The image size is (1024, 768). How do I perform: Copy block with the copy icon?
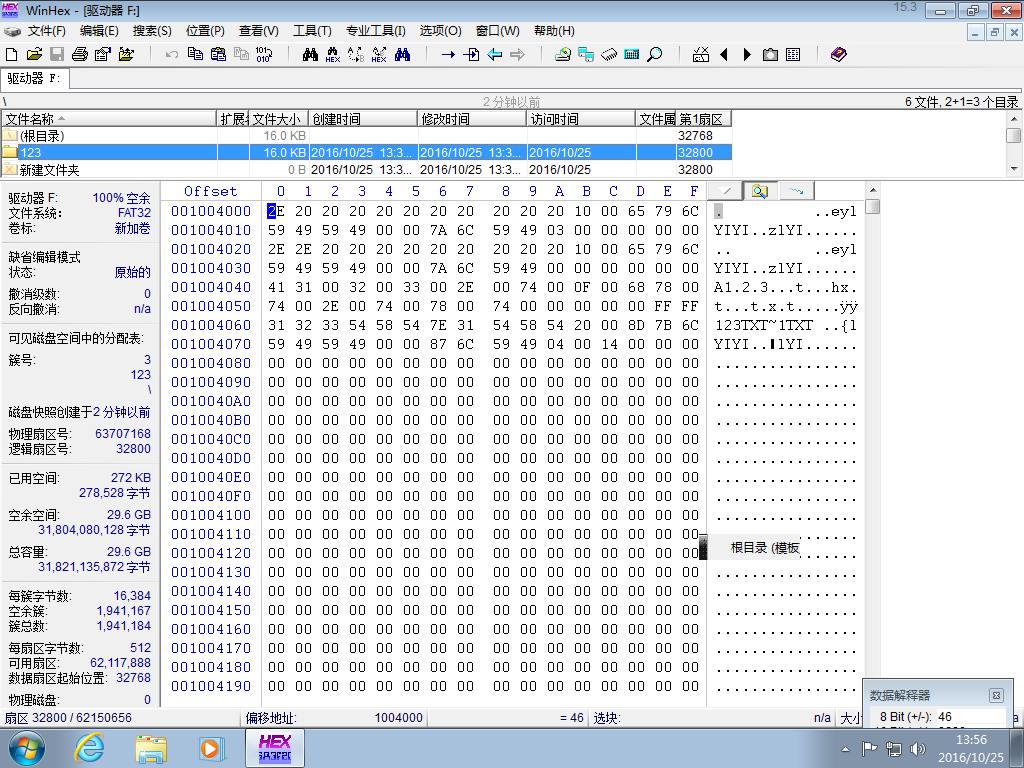click(x=195, y=54)
